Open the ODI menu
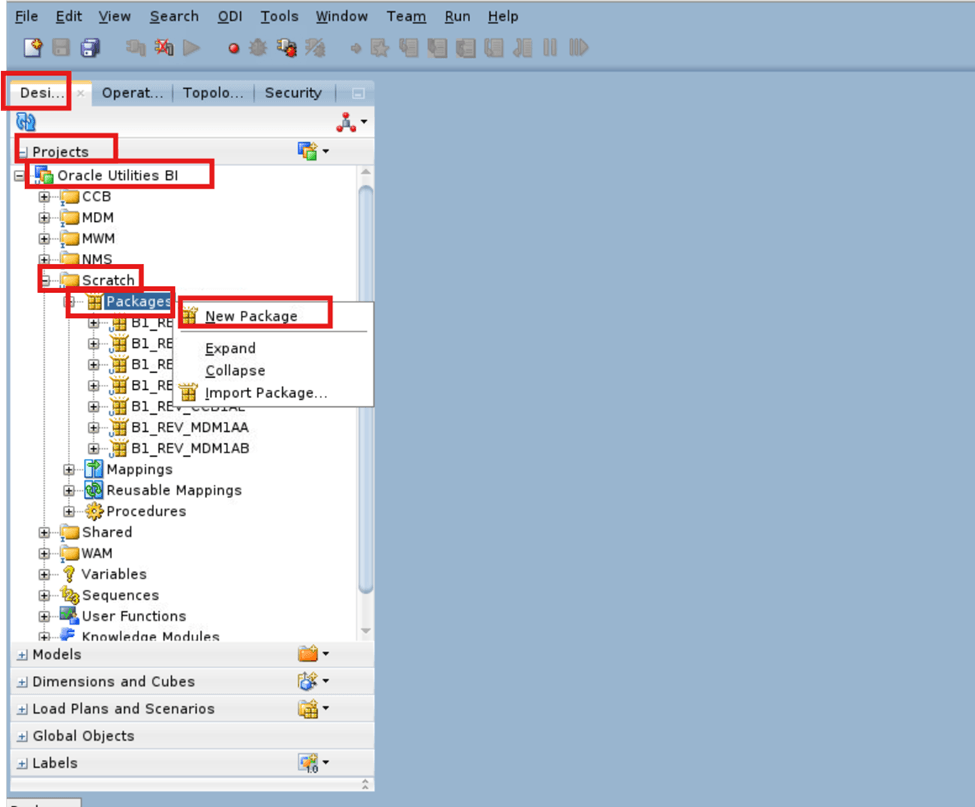Viewport: 975px width, 807px height. point(229,16)
